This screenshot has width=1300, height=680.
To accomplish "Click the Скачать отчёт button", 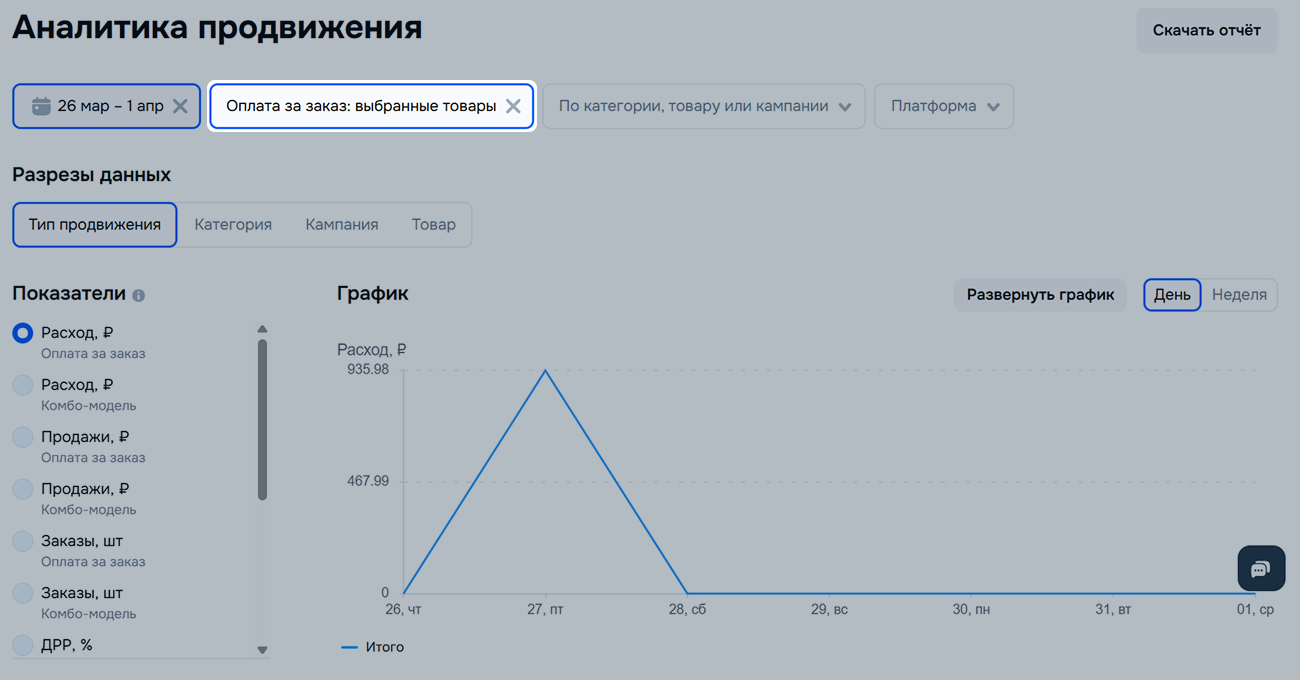I will [1206, 30].
